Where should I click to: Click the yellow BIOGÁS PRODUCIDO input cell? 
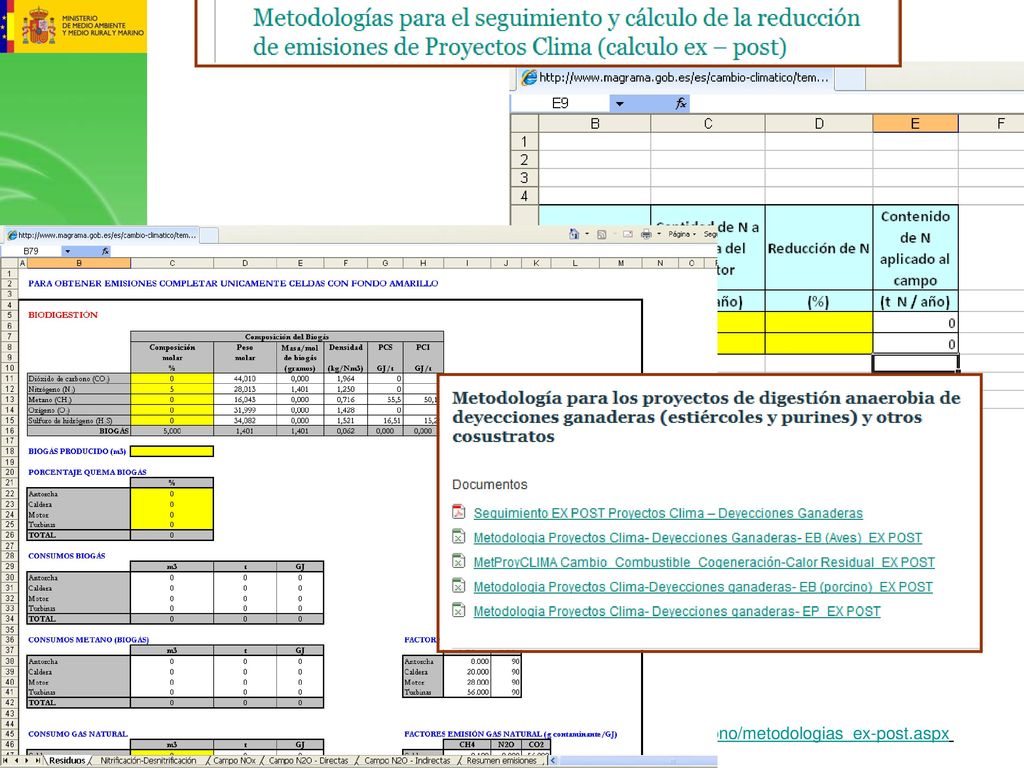point(172,451)
